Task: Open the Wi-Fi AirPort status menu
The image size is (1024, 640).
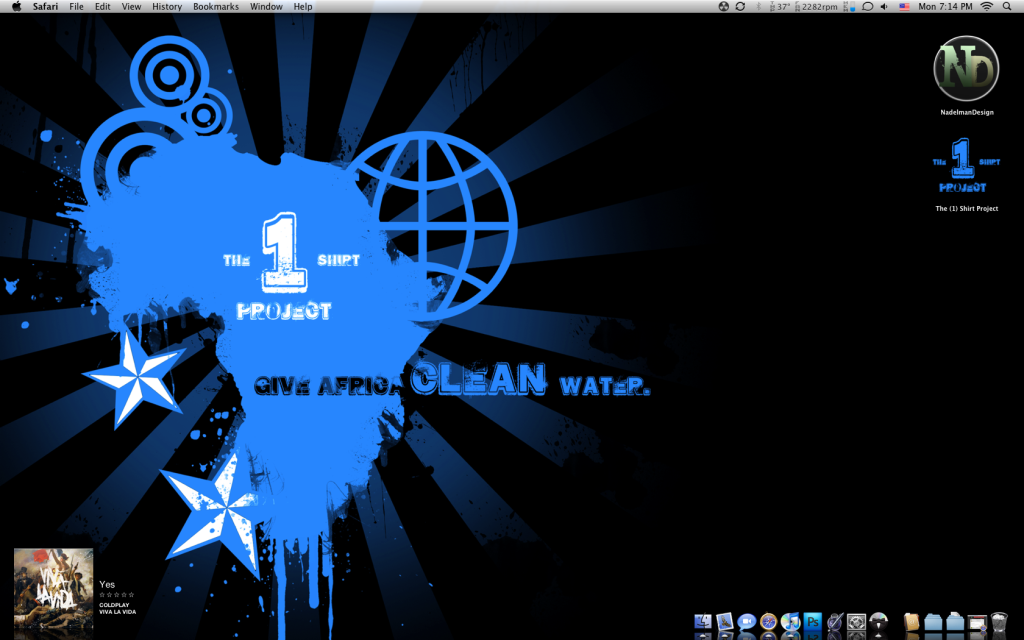Action: pyautogui.click(x=987, y=7)
